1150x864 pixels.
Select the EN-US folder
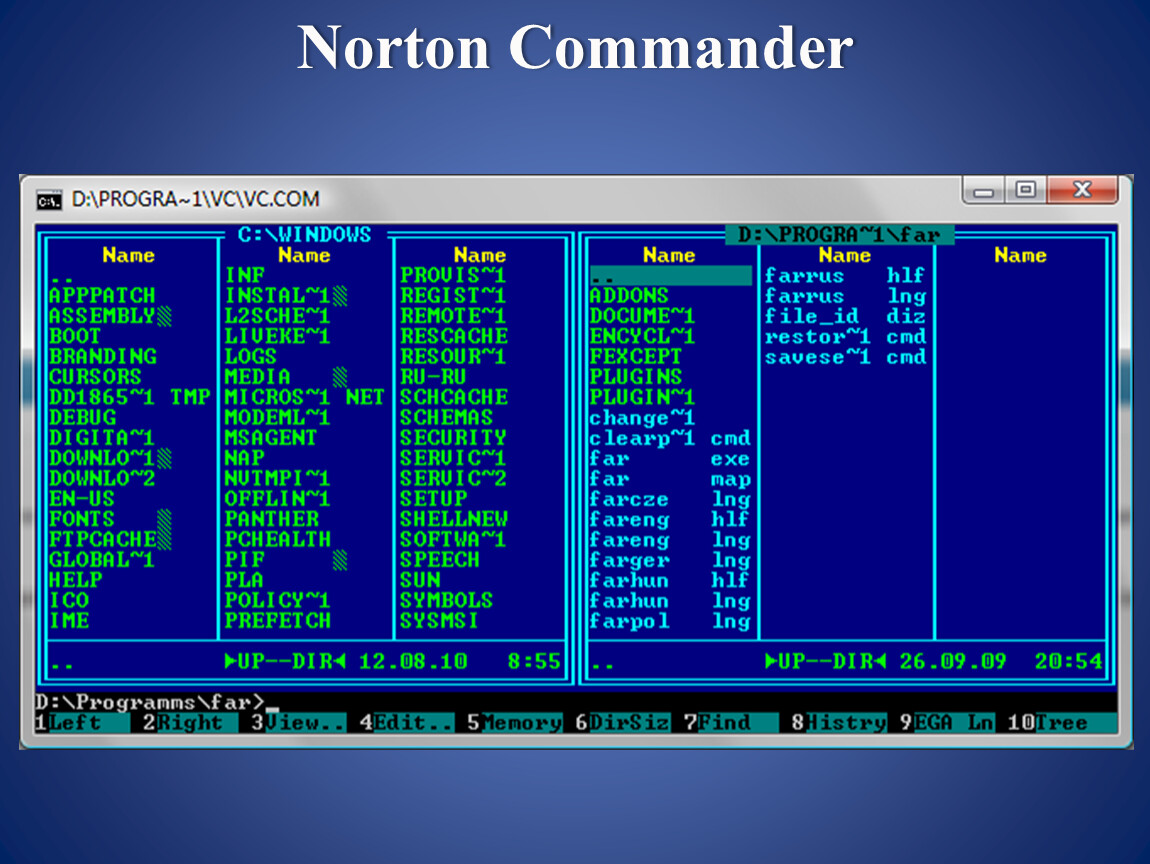82,499
